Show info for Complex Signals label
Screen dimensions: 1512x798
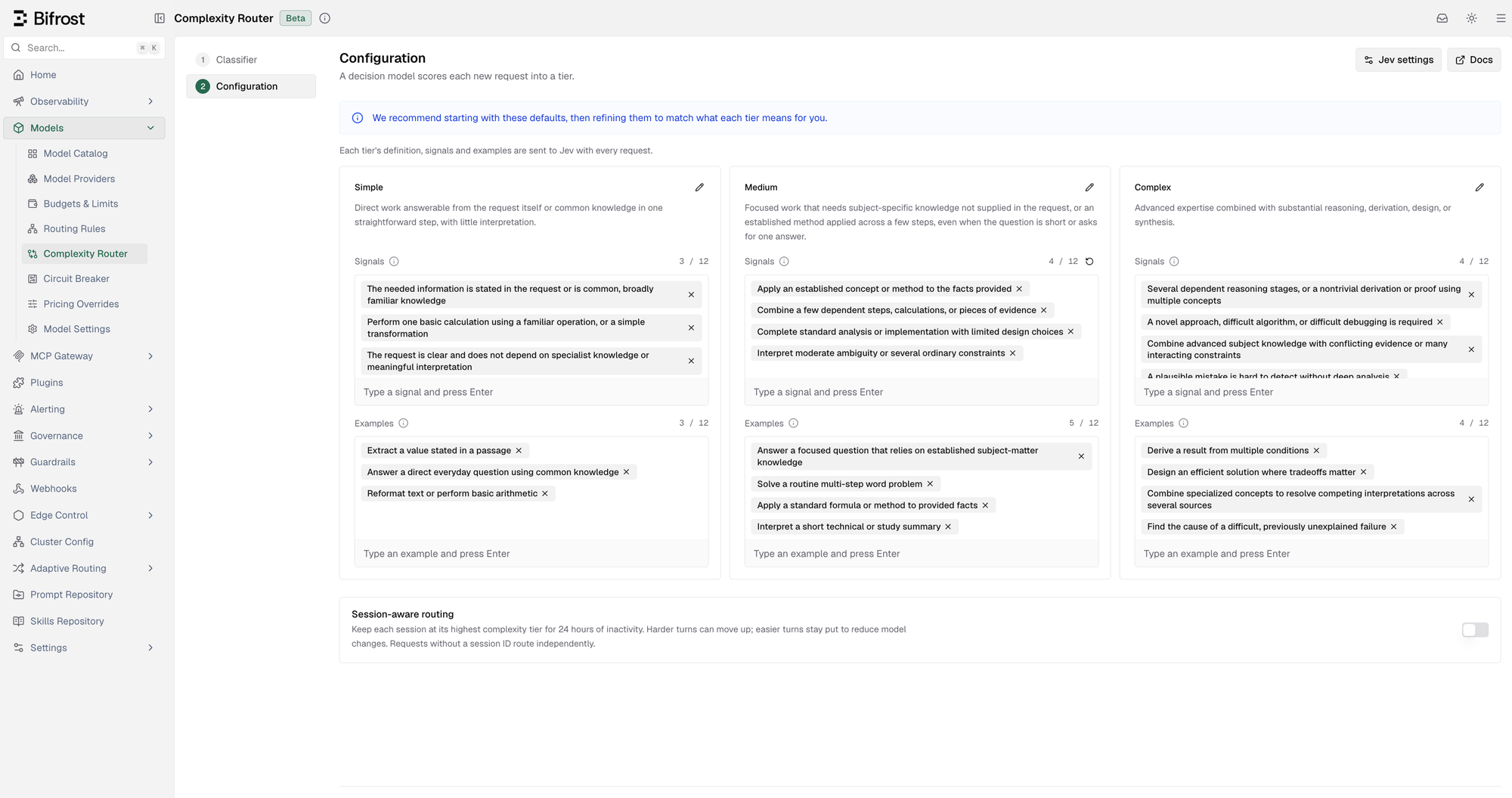(1174, 262)
